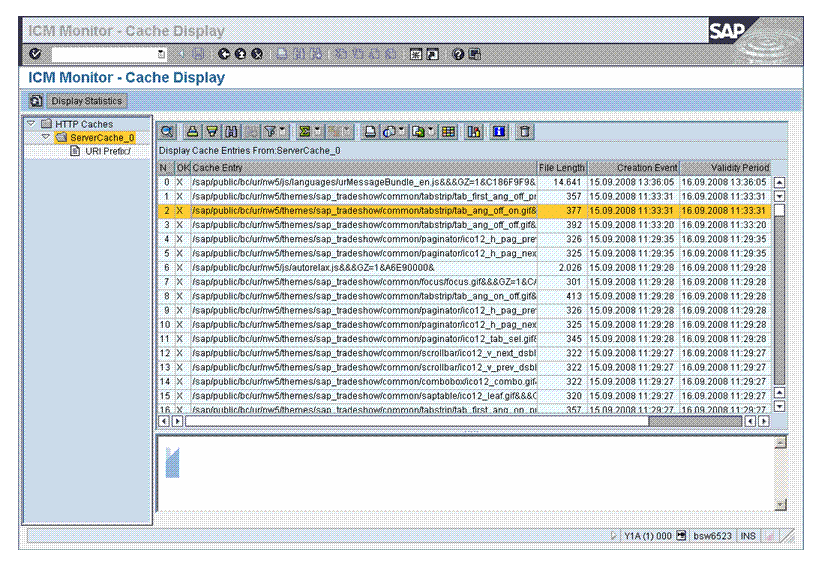This screenshot has height=567, width=822.
Task: Open the Export dropdown arrow
Action: [x=430, y=131]
